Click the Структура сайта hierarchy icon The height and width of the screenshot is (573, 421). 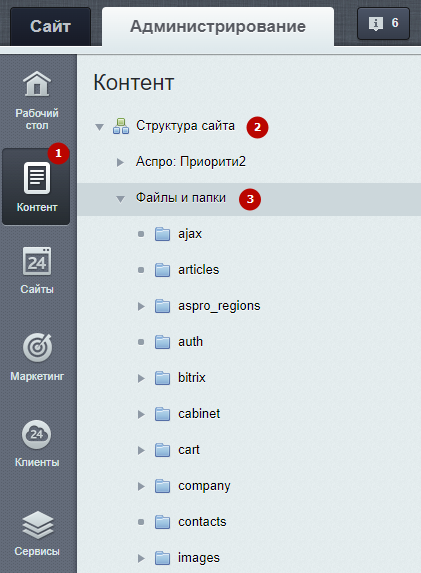[x=121, y=126]
